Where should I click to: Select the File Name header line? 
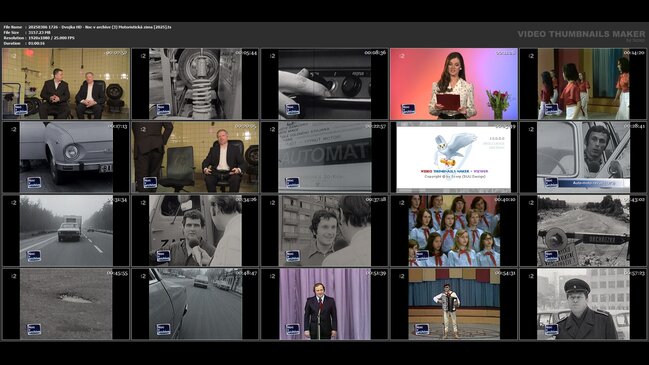pyautogui.click(x=87, y=27)
